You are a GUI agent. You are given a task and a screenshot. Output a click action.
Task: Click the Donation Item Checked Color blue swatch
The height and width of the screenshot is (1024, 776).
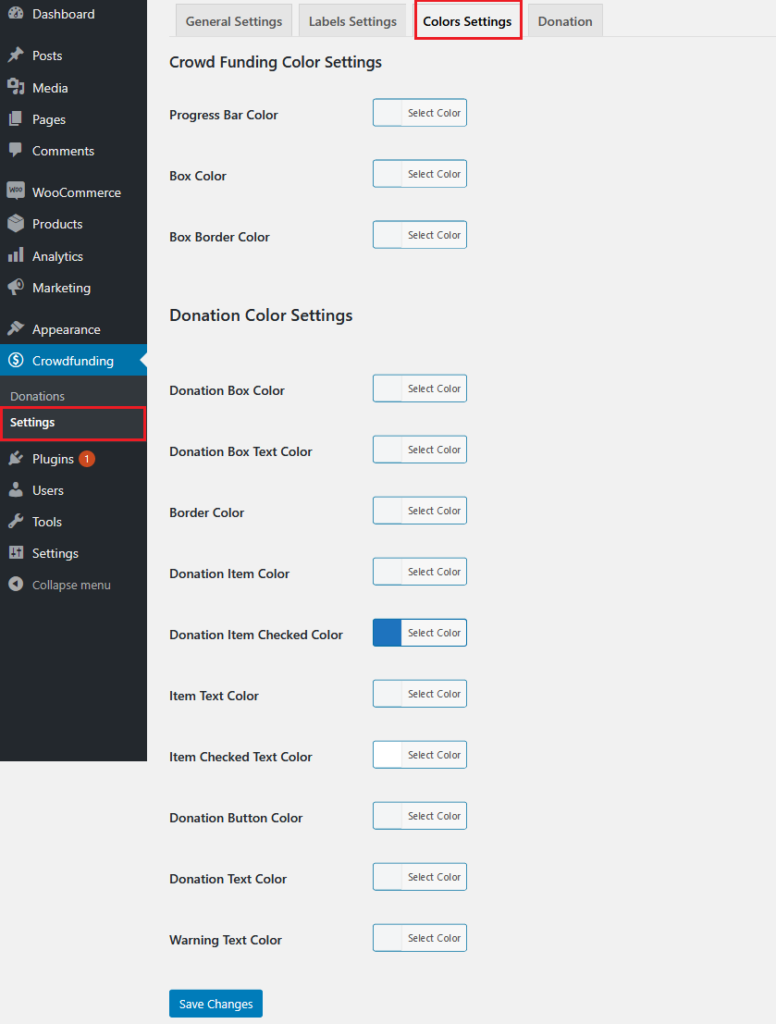(387, 633)
